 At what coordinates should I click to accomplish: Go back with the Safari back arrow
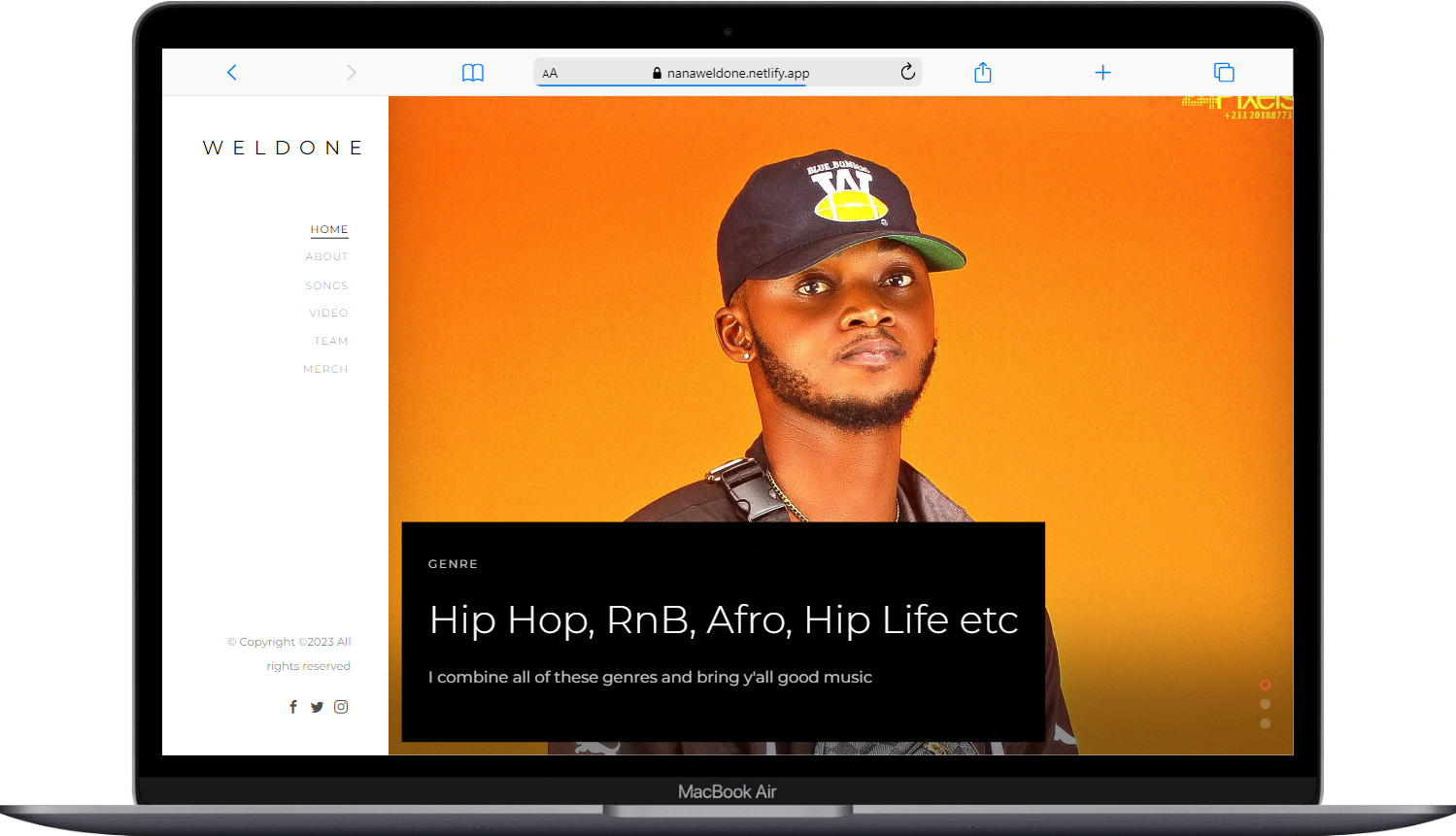231,73
